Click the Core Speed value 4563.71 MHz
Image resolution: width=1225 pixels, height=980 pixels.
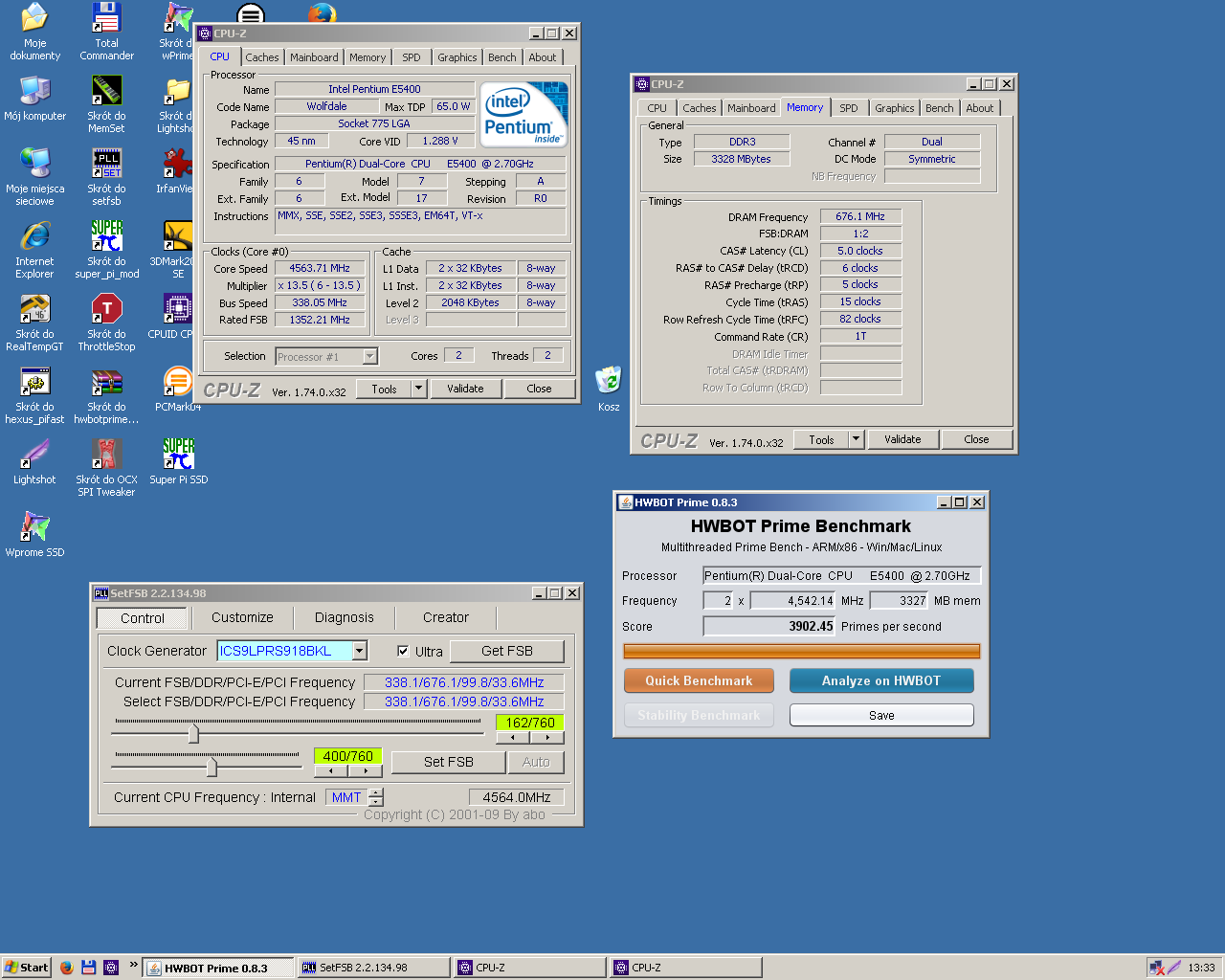pos(320,269)
